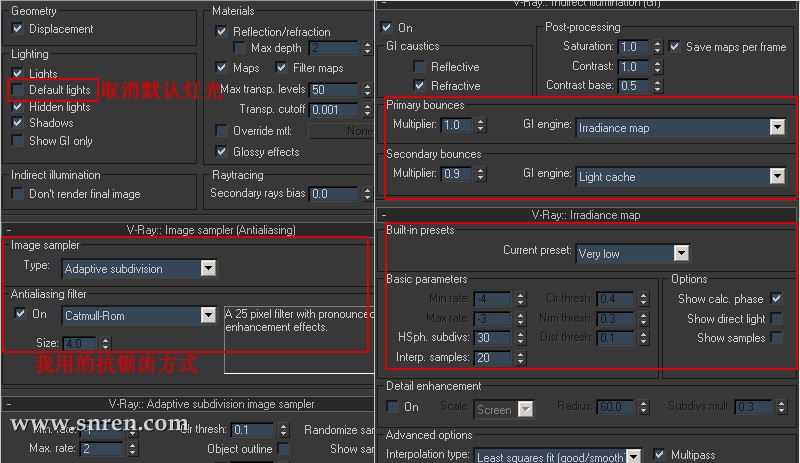The image size is (800, 463).
Task: Toggle the Maps checkbox
Action: click(221, 67)
